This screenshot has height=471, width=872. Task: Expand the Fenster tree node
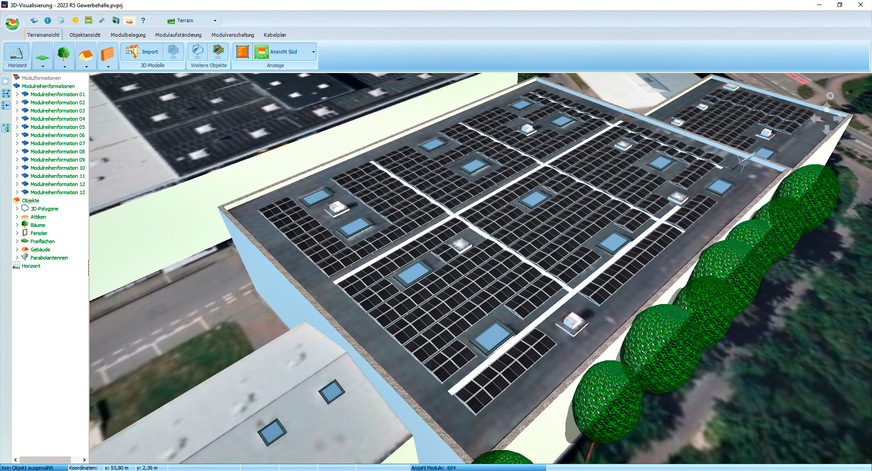click(17, 233)
